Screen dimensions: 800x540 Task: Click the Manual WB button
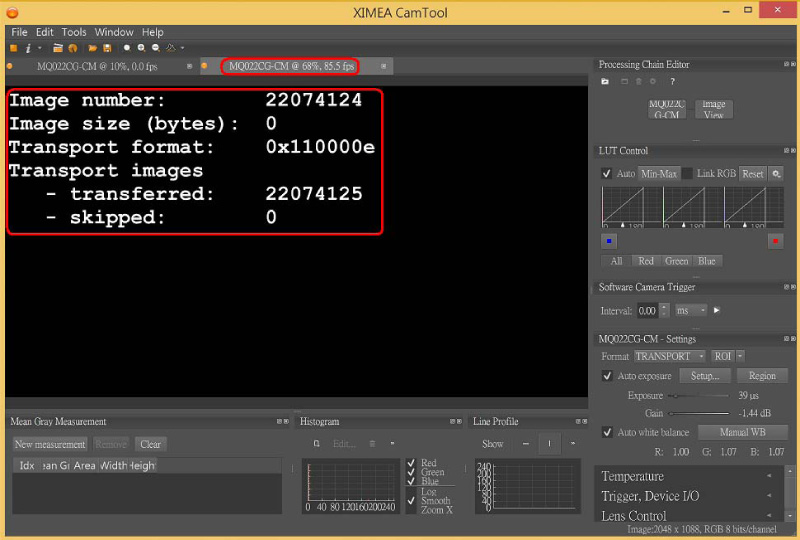[x=741, y=433]
